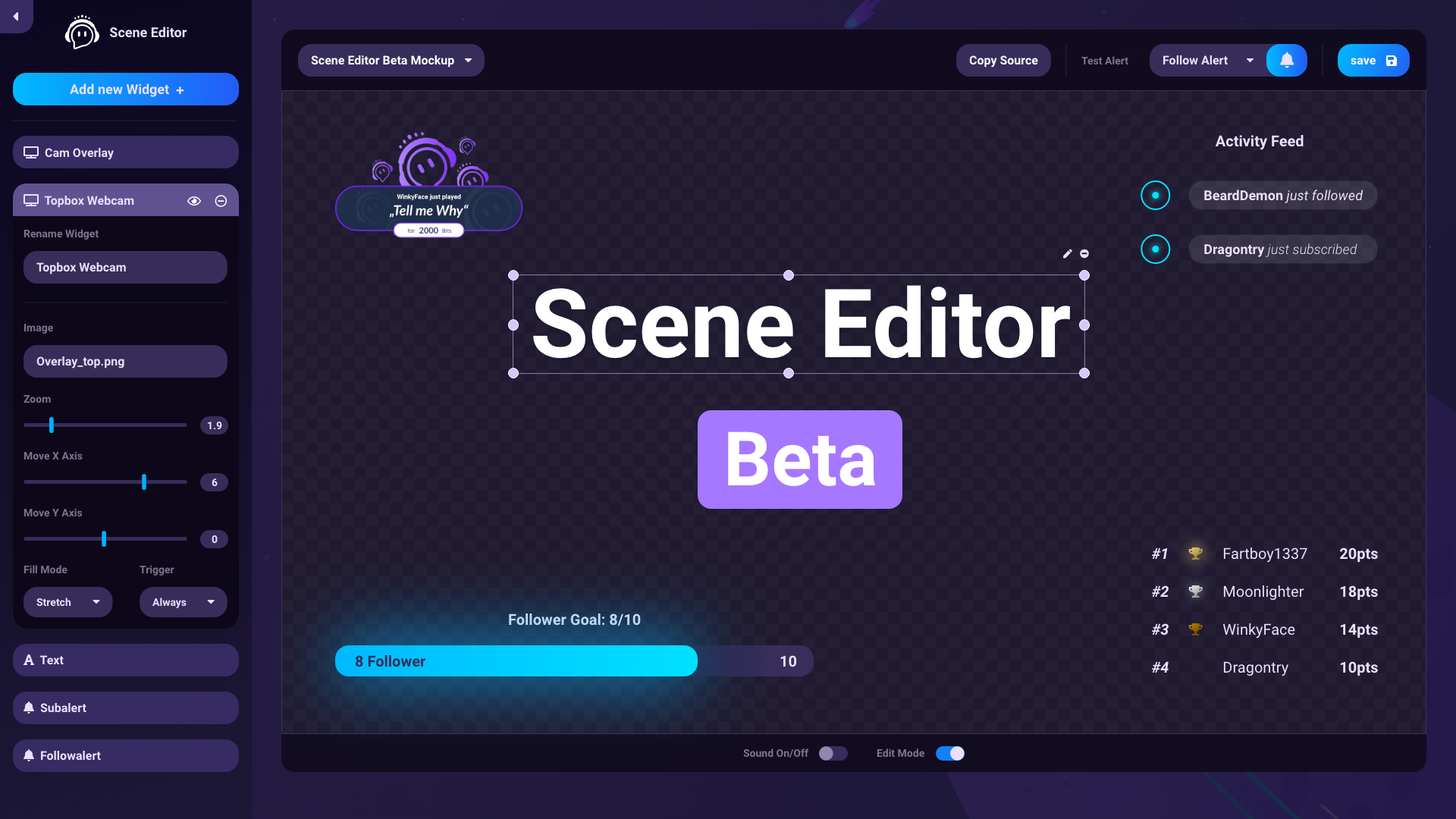Click Add new Widget button
The image size is (1456, 819).
(125, 89)
